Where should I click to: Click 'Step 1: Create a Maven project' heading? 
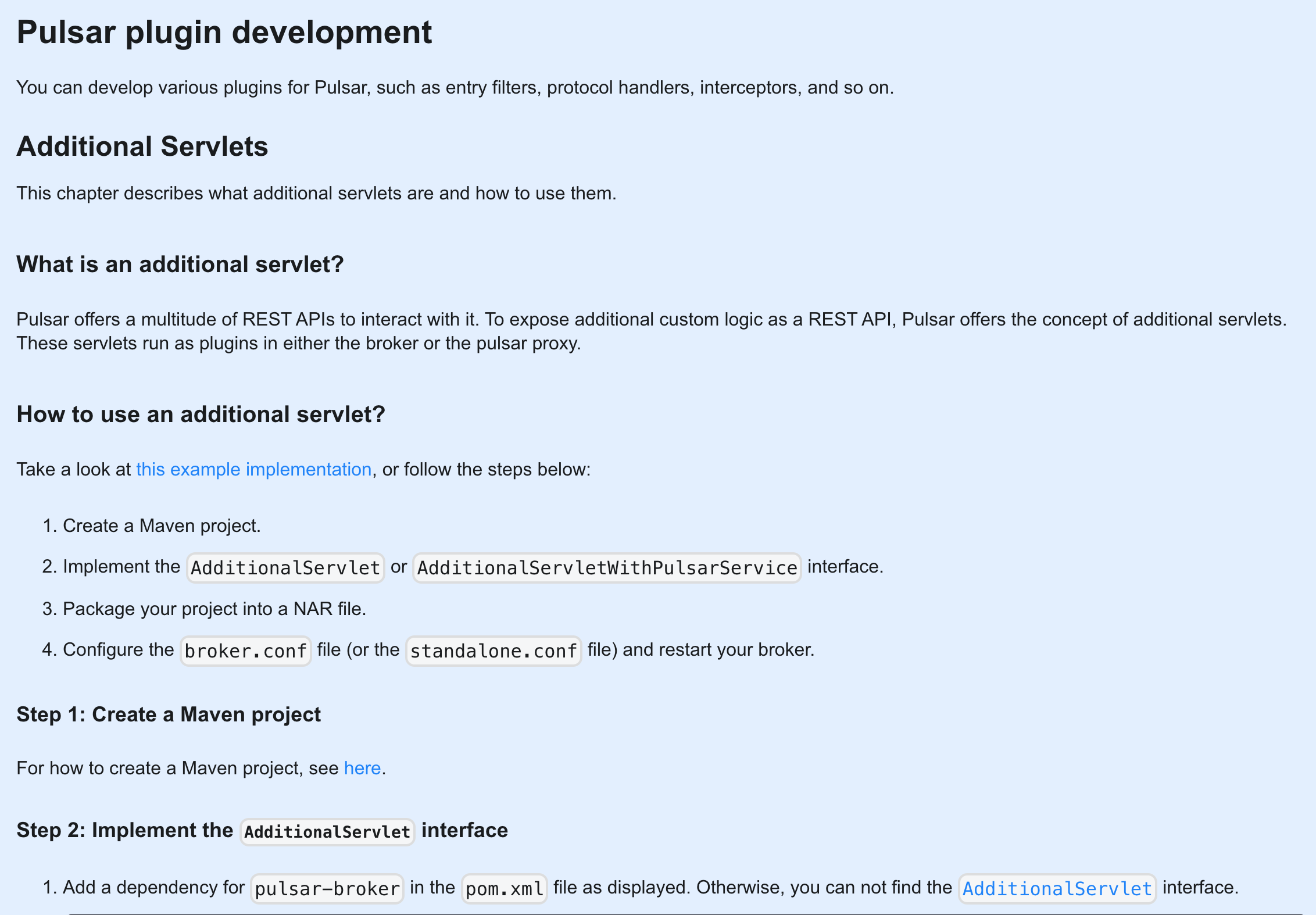click(x=168, y=714)
